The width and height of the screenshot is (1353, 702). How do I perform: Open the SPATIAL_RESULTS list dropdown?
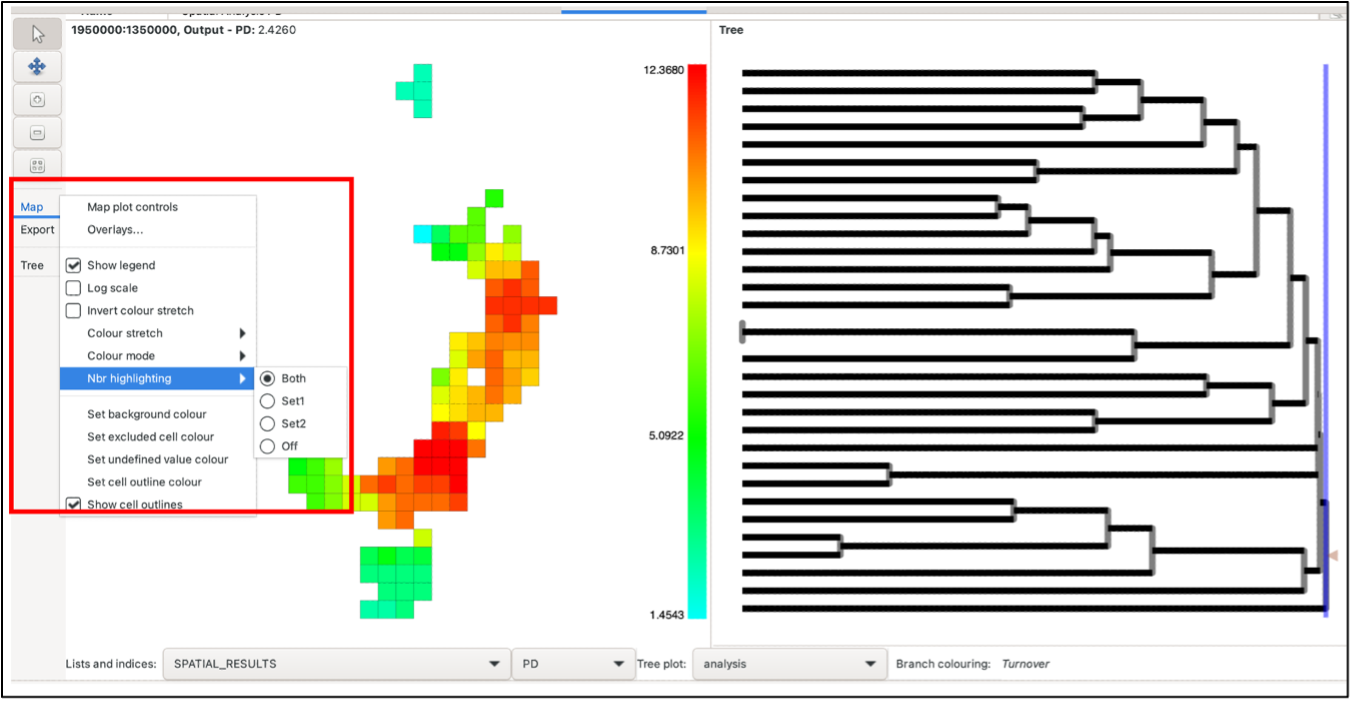(335, 664)
